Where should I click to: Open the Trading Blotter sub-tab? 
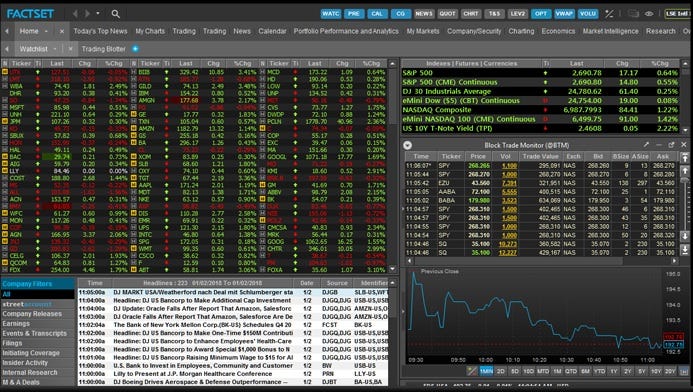coord(103,49)
